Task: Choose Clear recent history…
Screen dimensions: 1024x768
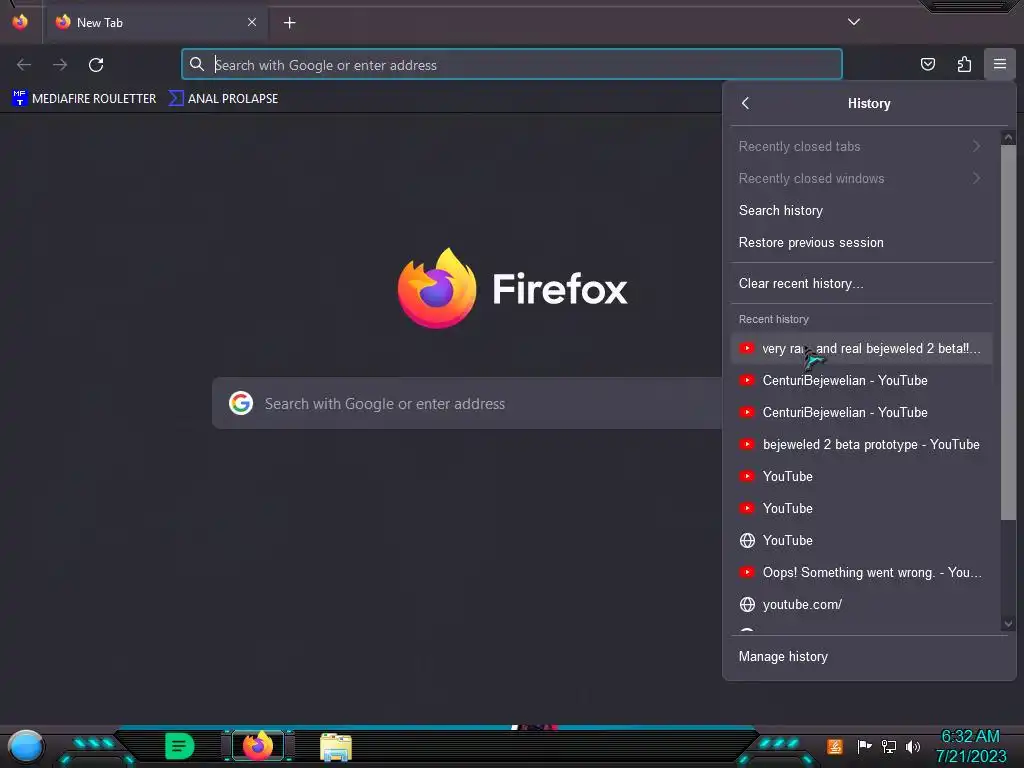Action: point(861,283)
